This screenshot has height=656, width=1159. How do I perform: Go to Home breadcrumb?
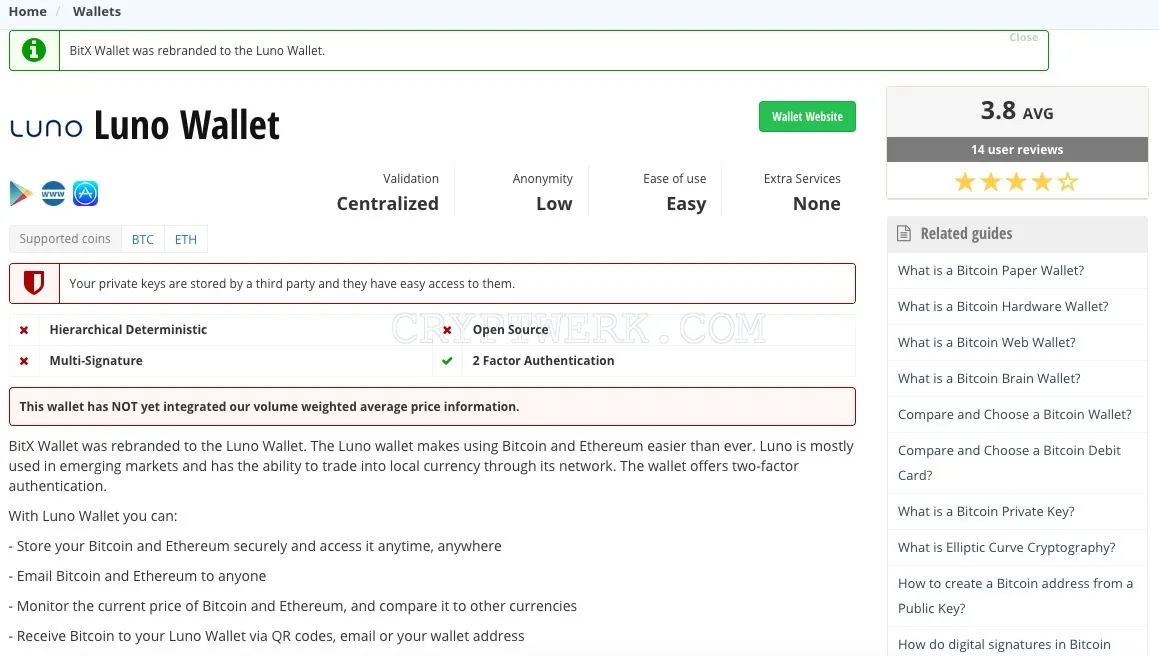[27, 12]
